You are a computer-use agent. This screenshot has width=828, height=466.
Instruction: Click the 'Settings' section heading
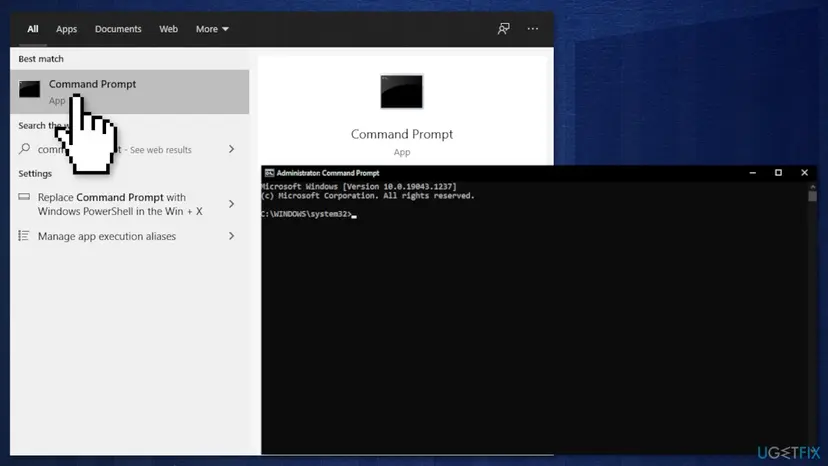pos(35,173)
